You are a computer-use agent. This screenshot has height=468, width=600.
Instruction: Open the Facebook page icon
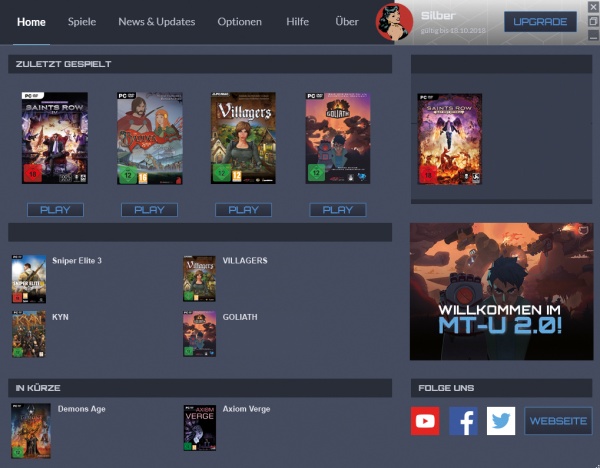coord(463,421)
